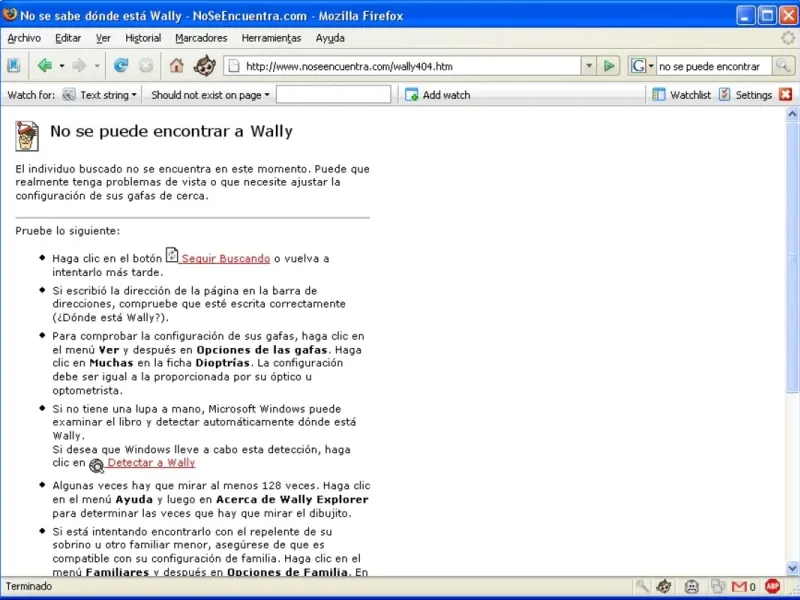Click the 'Terminado' status bar text
This screenshot has width=800, height=600.
point(29,586)
